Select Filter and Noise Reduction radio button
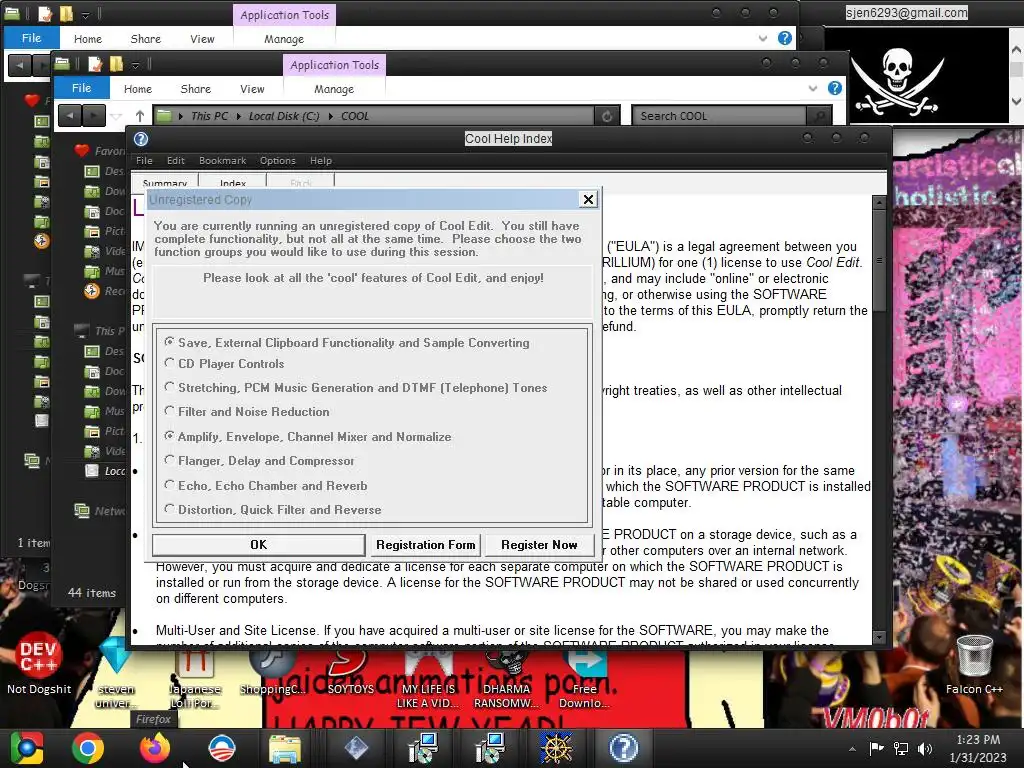 click(170, 411)
